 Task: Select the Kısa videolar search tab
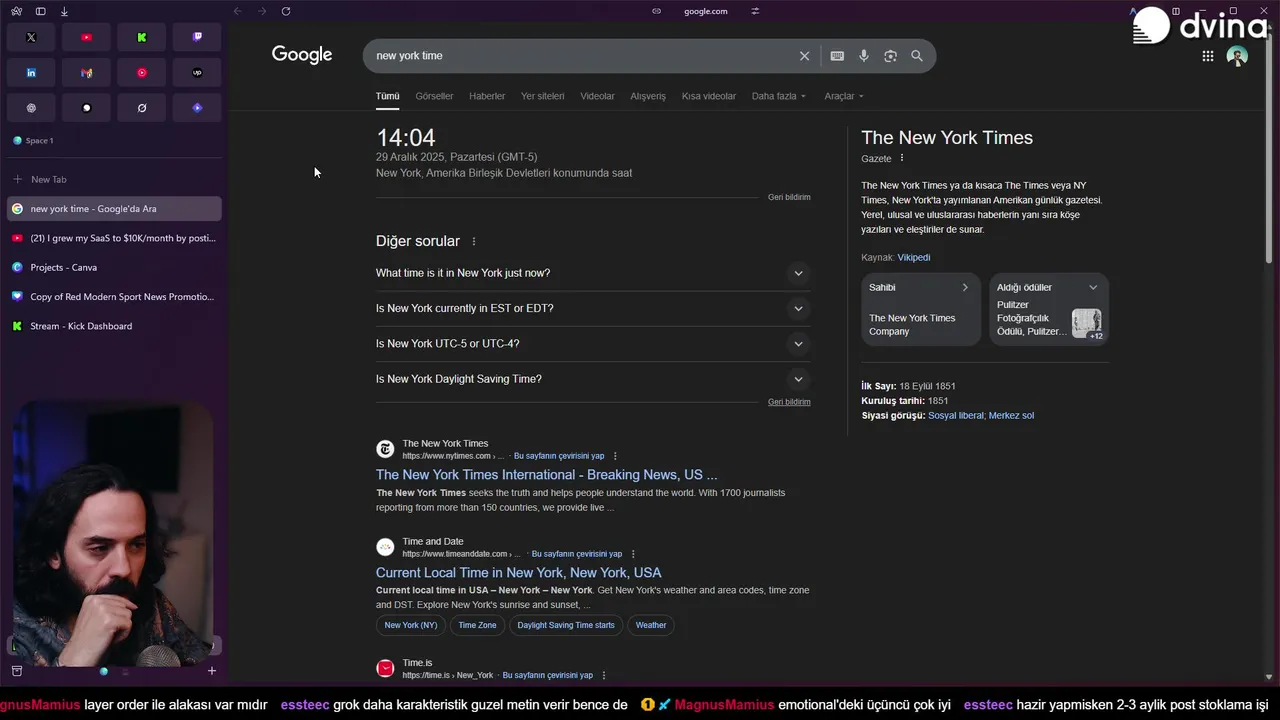709,96
